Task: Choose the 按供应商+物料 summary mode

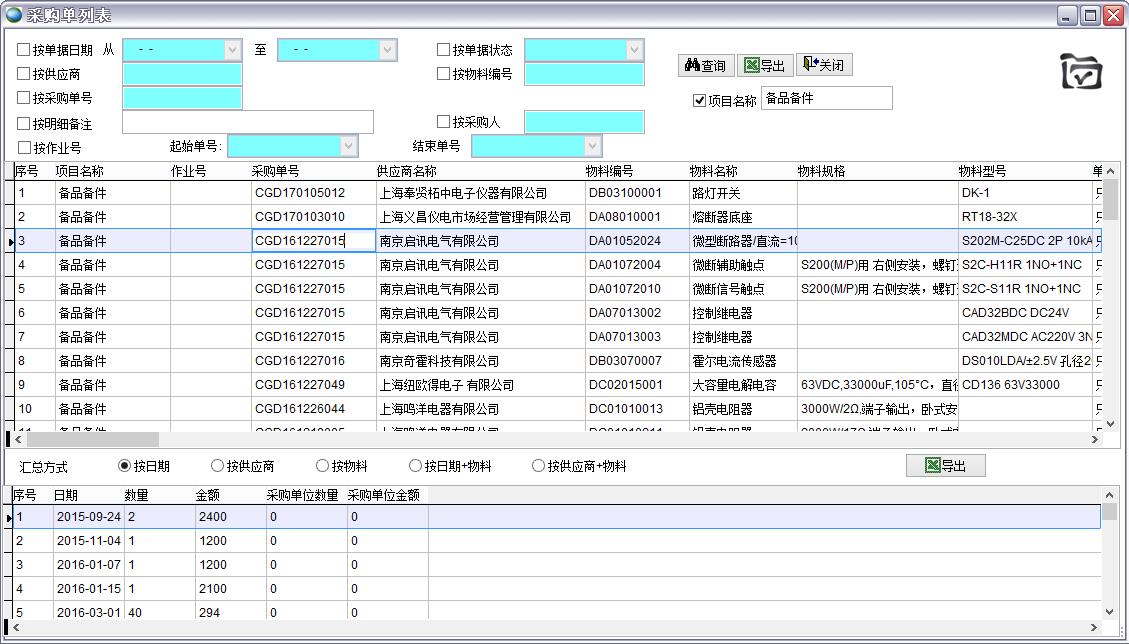Action: click(x=539, y=465)
